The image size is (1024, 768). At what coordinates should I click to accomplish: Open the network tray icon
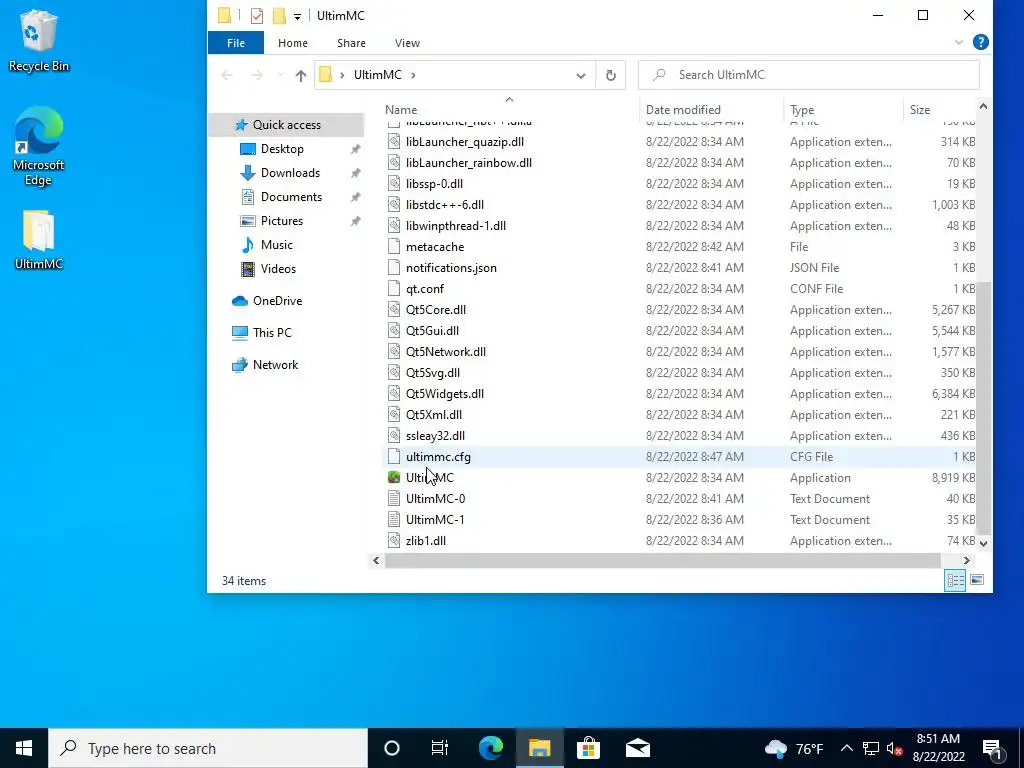click(871, 748)
